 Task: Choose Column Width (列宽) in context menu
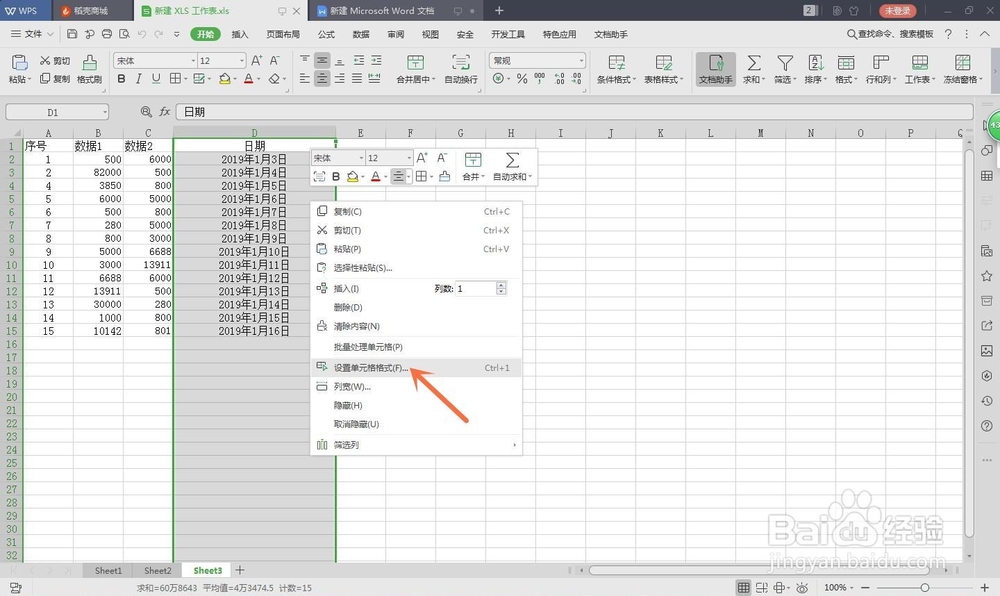416,386
